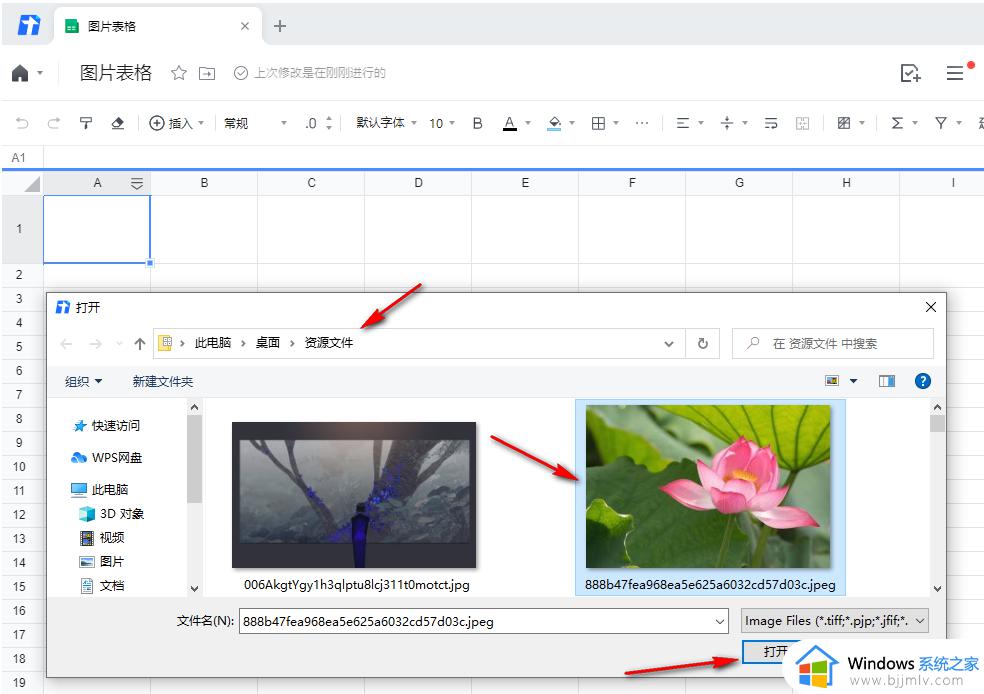984x694 pixels.
Task: Click the redo arrow in toolbar
Action: (x=53, y=123)
